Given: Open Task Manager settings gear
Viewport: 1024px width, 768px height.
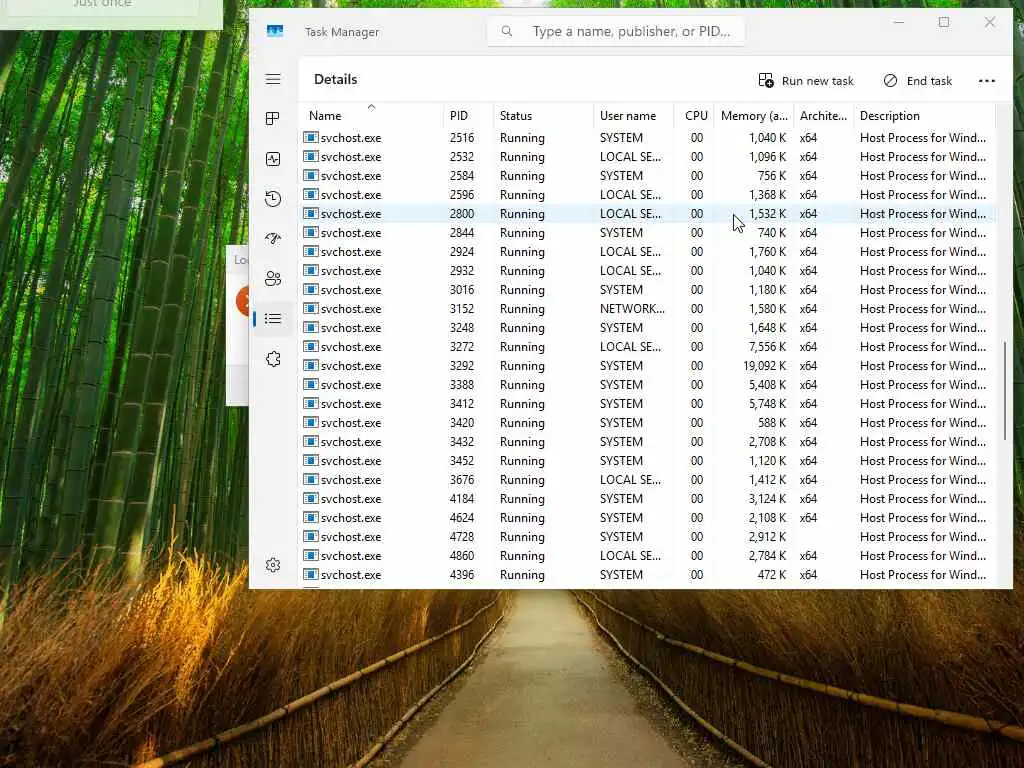Looking at the screenshot, I should click(273, 565).
